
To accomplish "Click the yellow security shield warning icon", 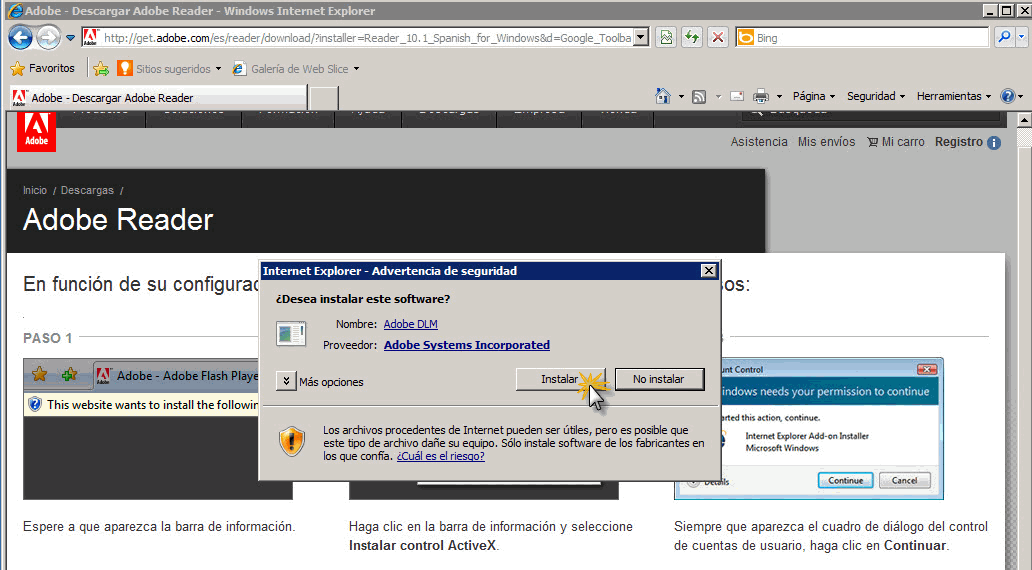I will point(292,442).
